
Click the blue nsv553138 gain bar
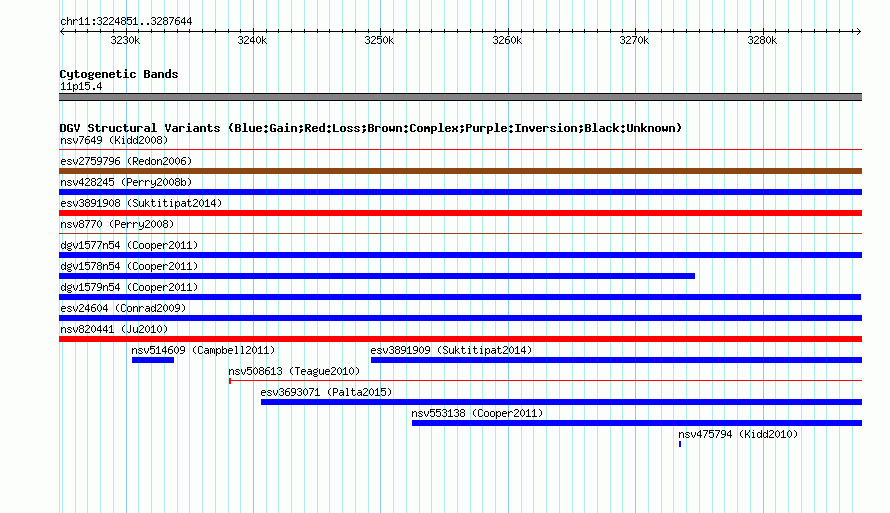click(x=637, y=423)
